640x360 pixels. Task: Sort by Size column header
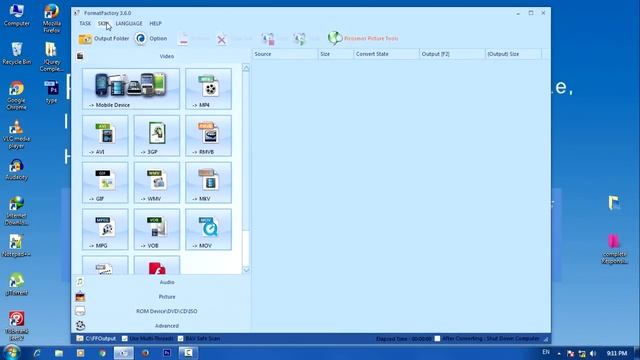point(336,54)
